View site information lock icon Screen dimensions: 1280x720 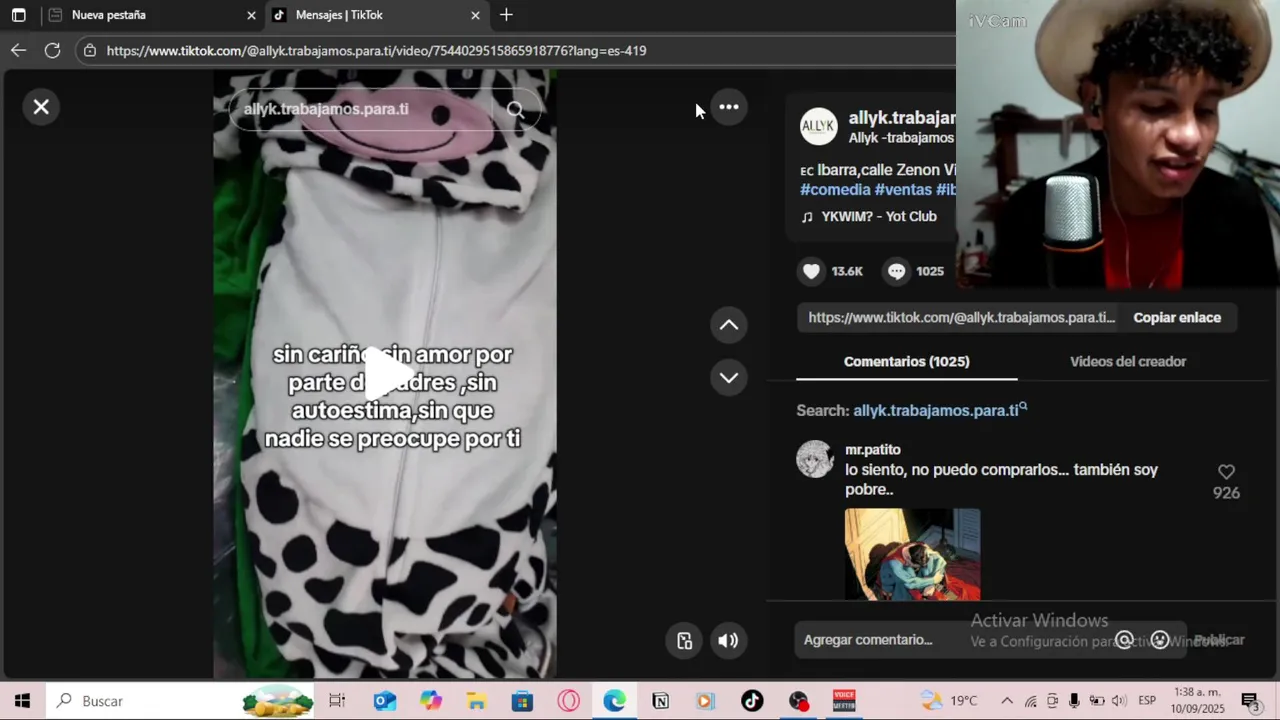point(90,50)
